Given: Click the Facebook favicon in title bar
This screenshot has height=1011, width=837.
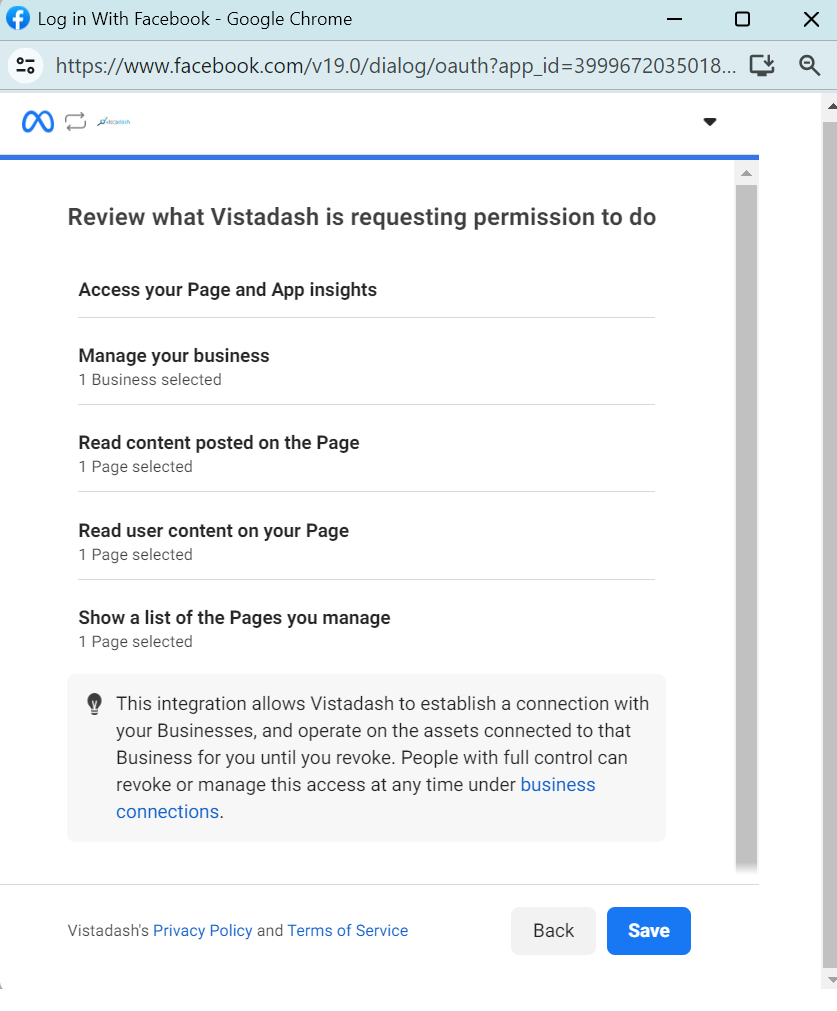Looking at the screenshot, I should pos(17,18).
